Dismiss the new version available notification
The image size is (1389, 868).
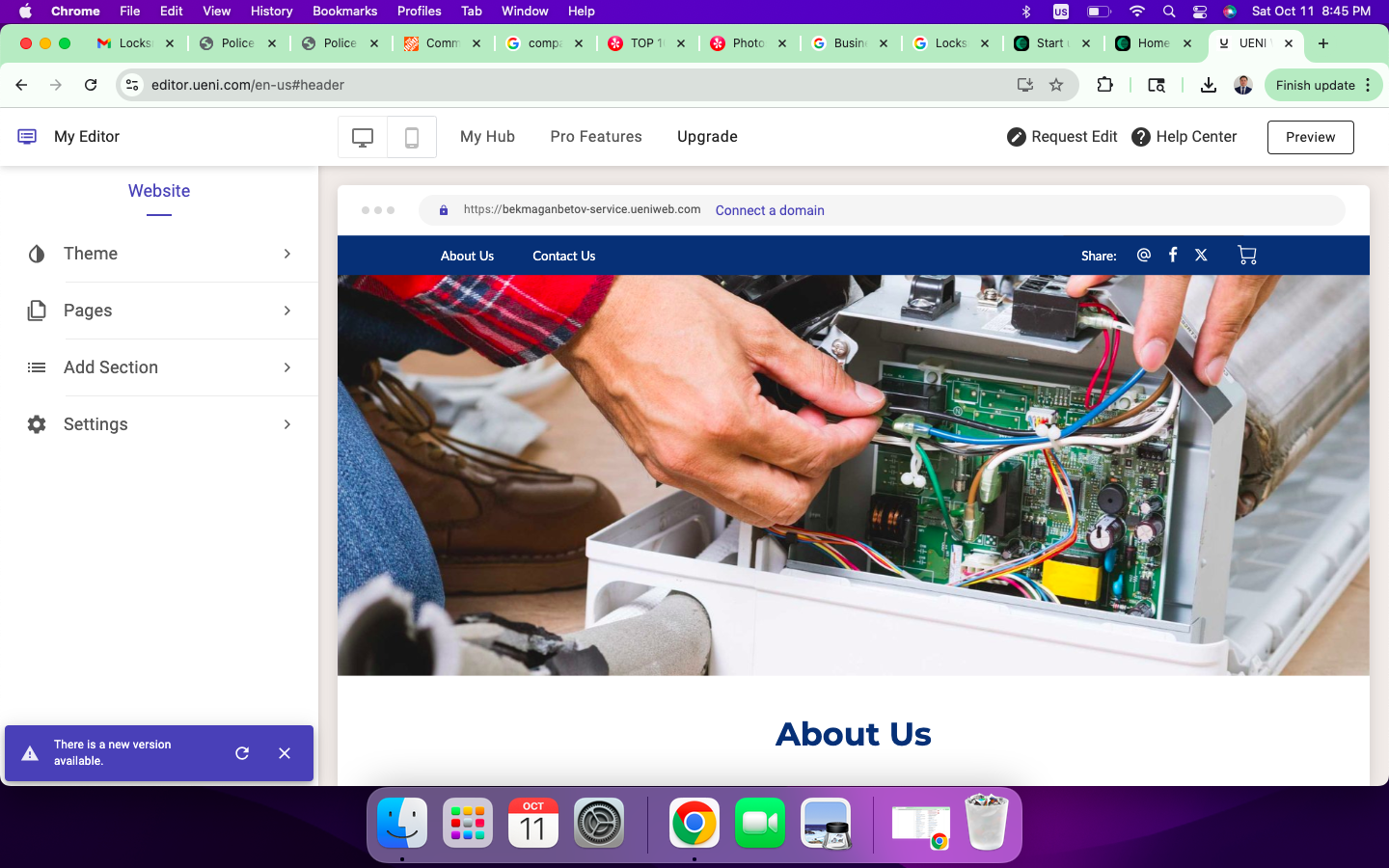coord(285,753)
